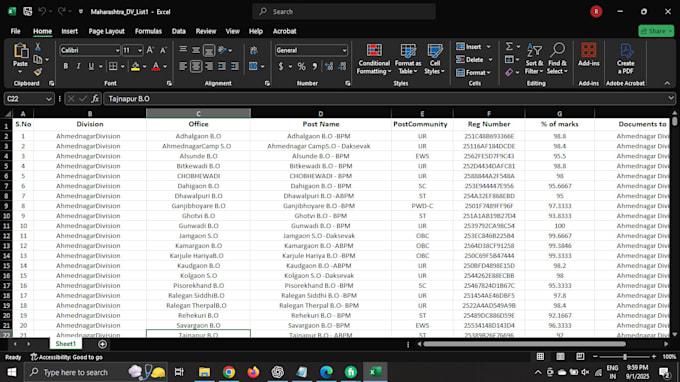680x382 pixels.
Task: Apply Comma Style number format
Action: point(315,66)
